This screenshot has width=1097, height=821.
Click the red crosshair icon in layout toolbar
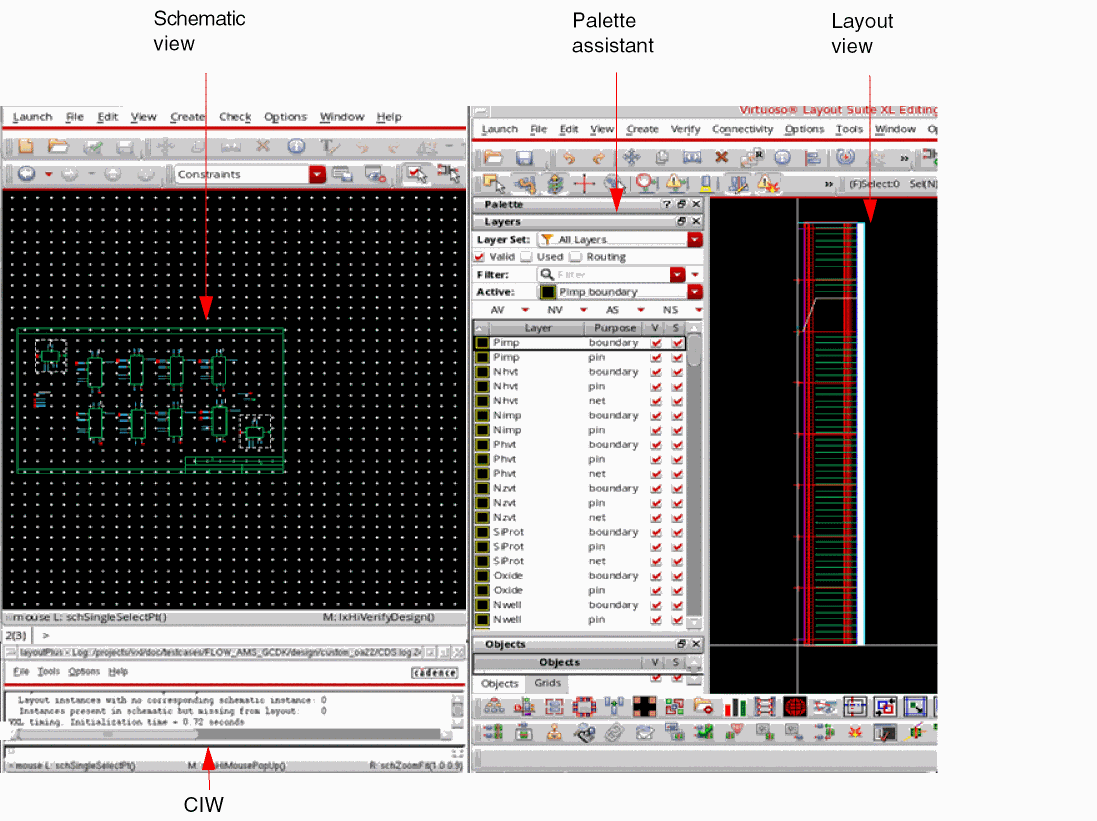[x=584, y=183]
